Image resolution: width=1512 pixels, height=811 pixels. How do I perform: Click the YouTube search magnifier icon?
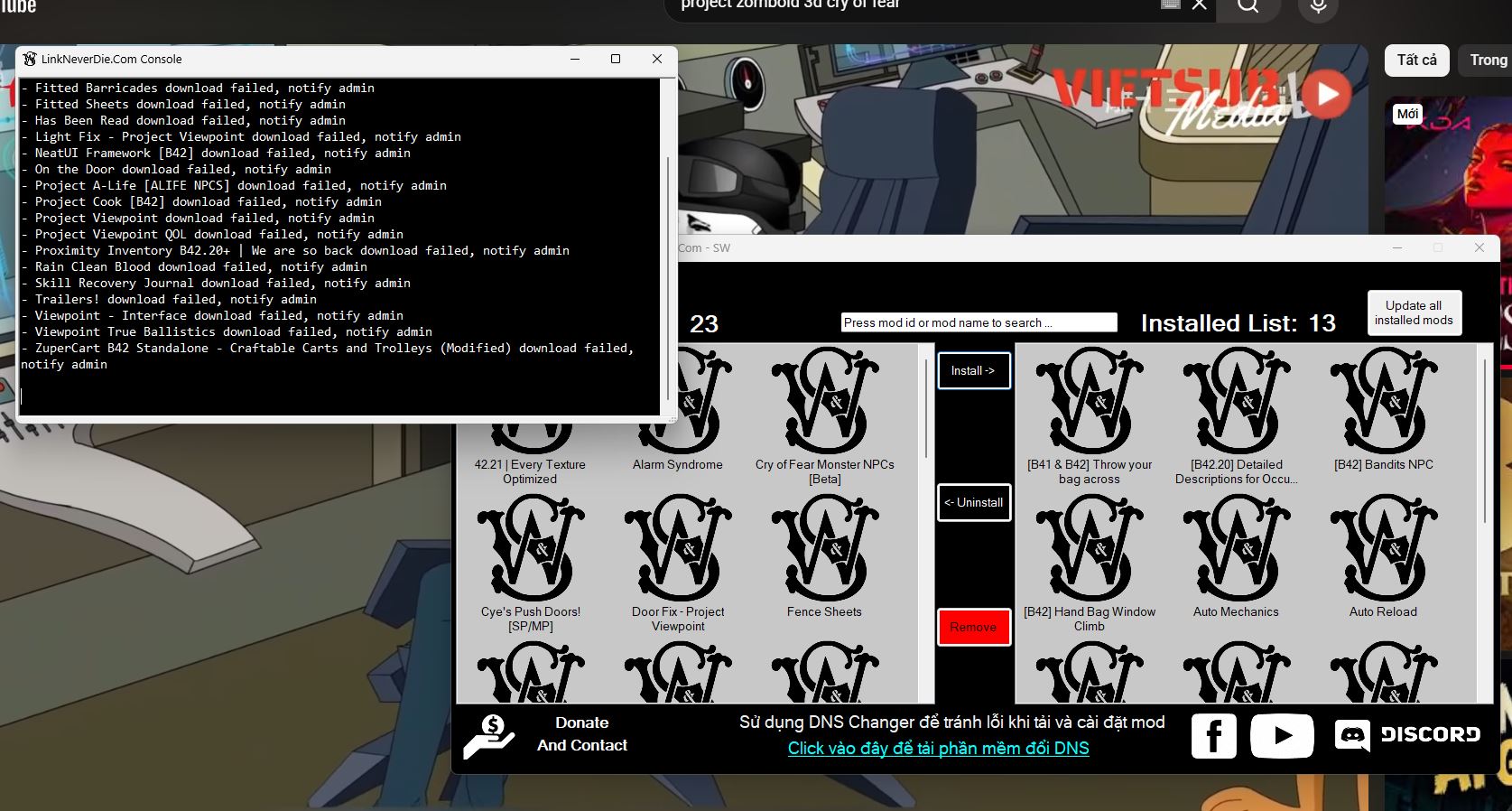click(1248, 5)
